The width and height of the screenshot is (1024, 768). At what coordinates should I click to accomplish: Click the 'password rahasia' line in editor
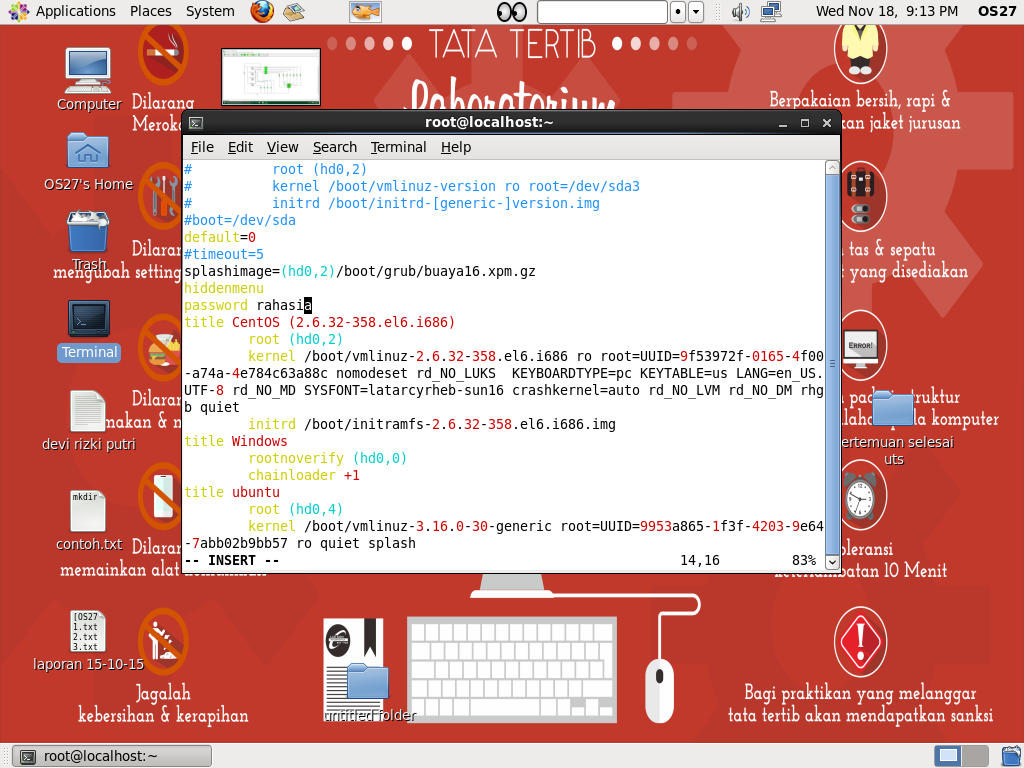[x=248, y=305]
